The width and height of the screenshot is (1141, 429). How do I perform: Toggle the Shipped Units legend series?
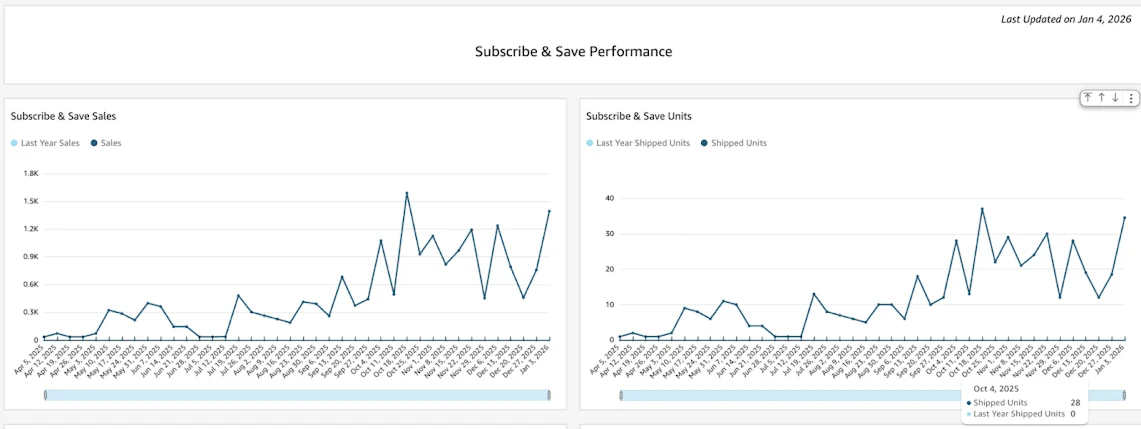coord(734,143)
